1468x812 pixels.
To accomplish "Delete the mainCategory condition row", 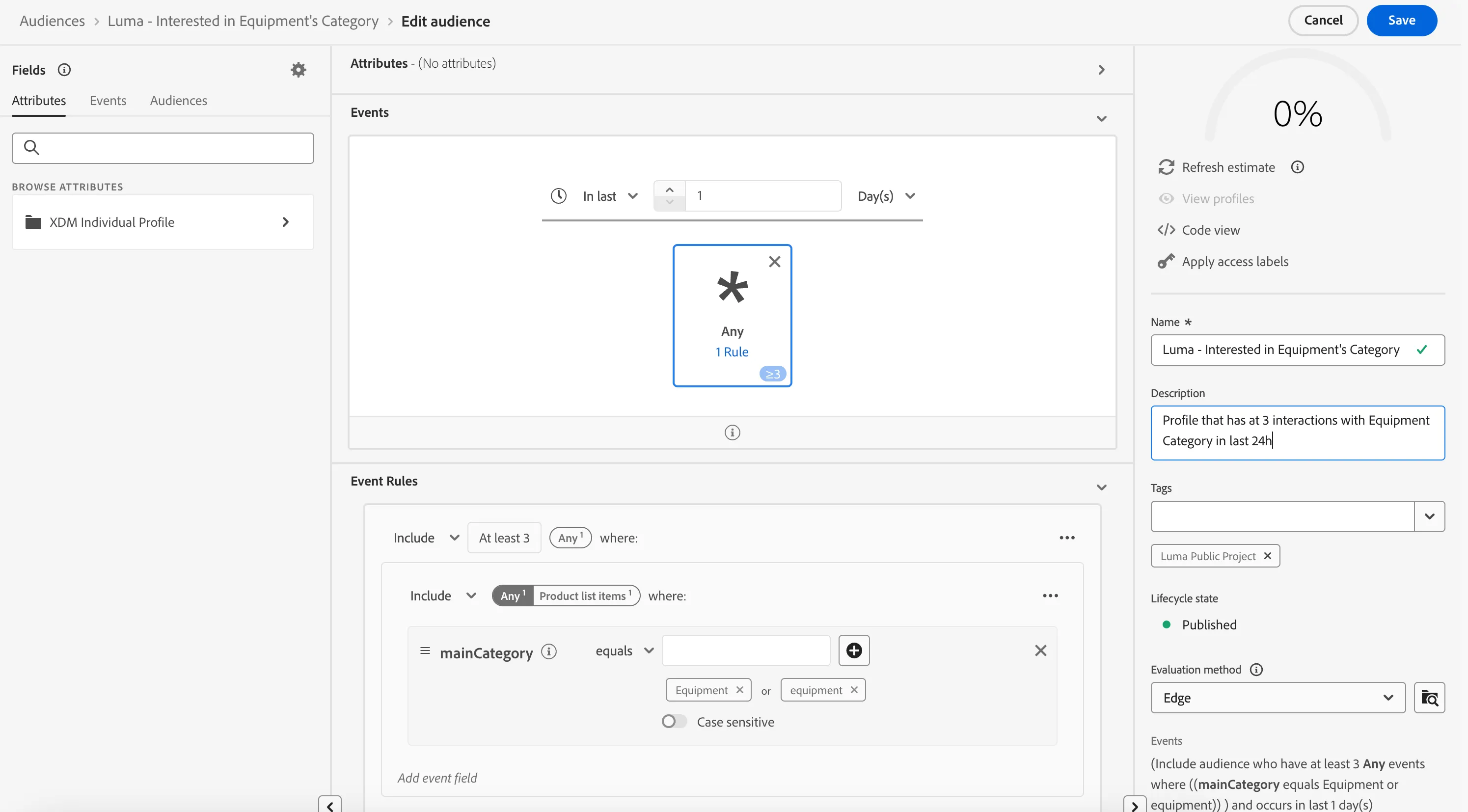I will [1040, 650].
